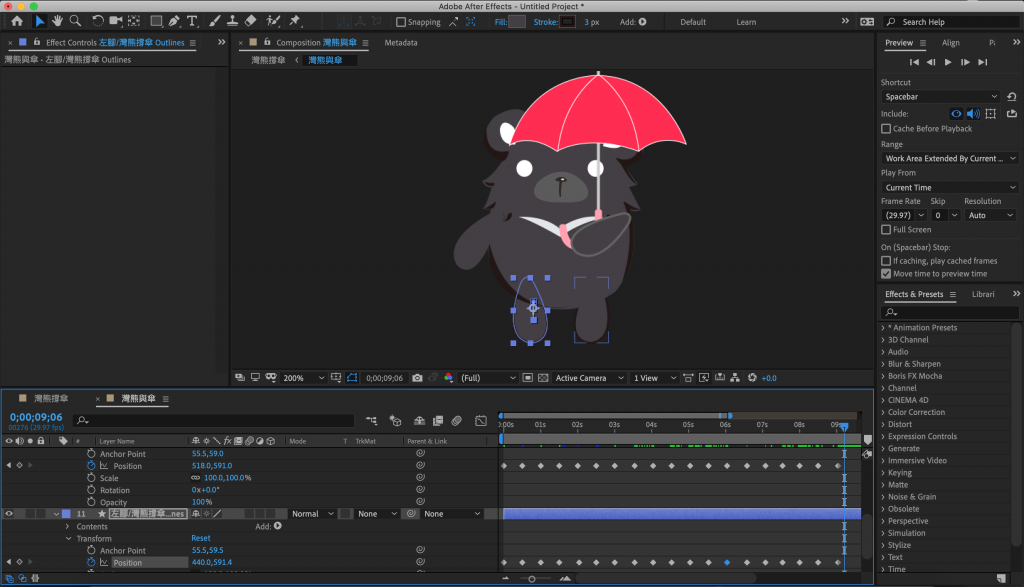
Task: Select the Hand tool
Action: pyautogui.click(x=57, y=22)
